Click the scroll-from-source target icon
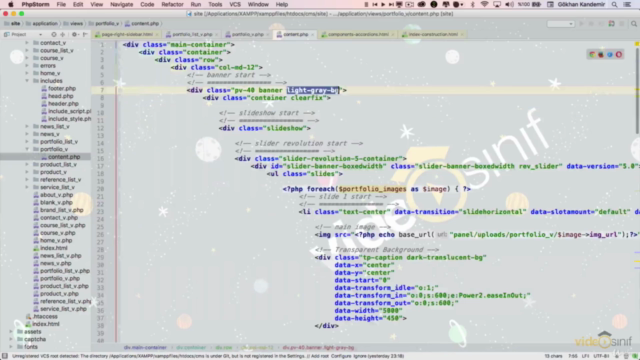 coord(54,34)
